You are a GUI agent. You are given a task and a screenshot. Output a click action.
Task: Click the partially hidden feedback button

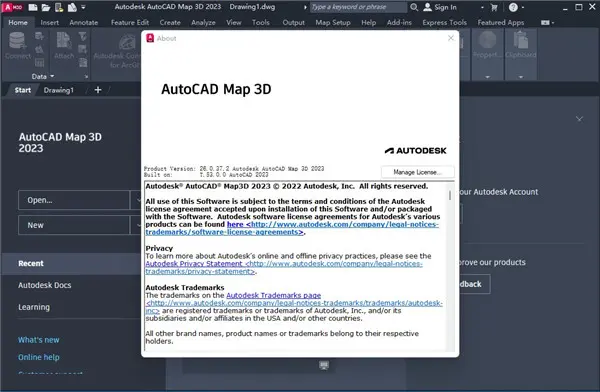tap(474, 284)
